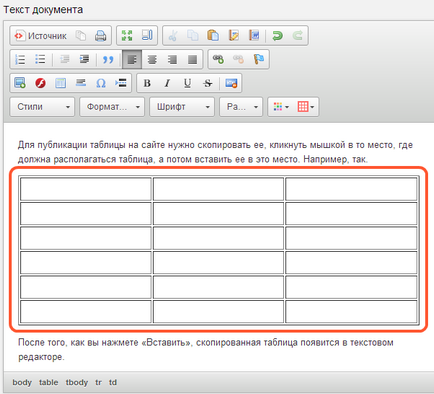Insert a horizontal line
Viewport: 434px width, 394px height.
click(x=81, y=83)
